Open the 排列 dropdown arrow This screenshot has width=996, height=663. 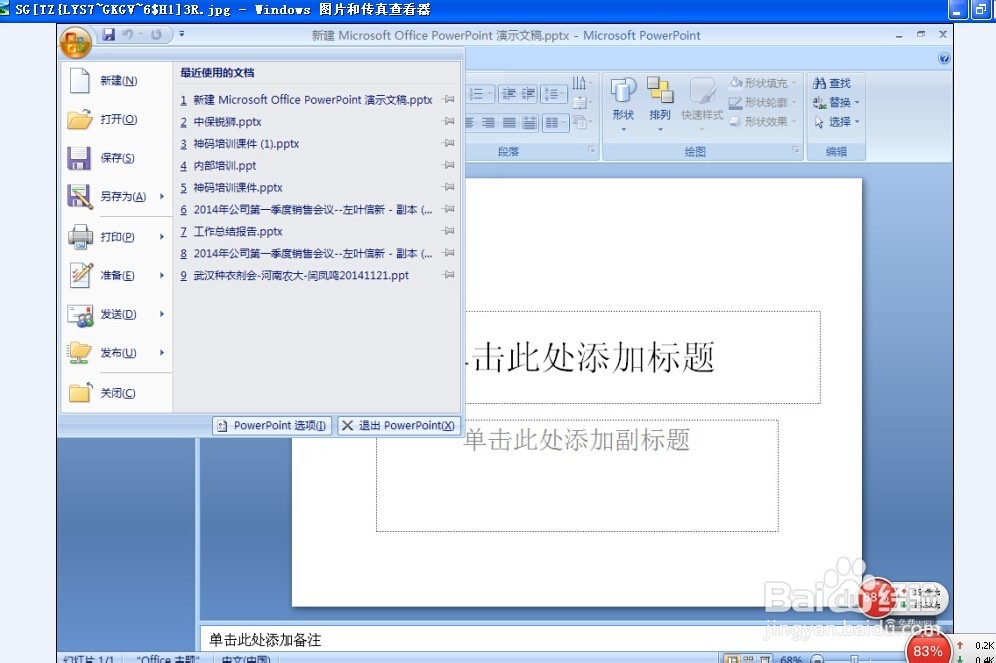coord(660,130)
